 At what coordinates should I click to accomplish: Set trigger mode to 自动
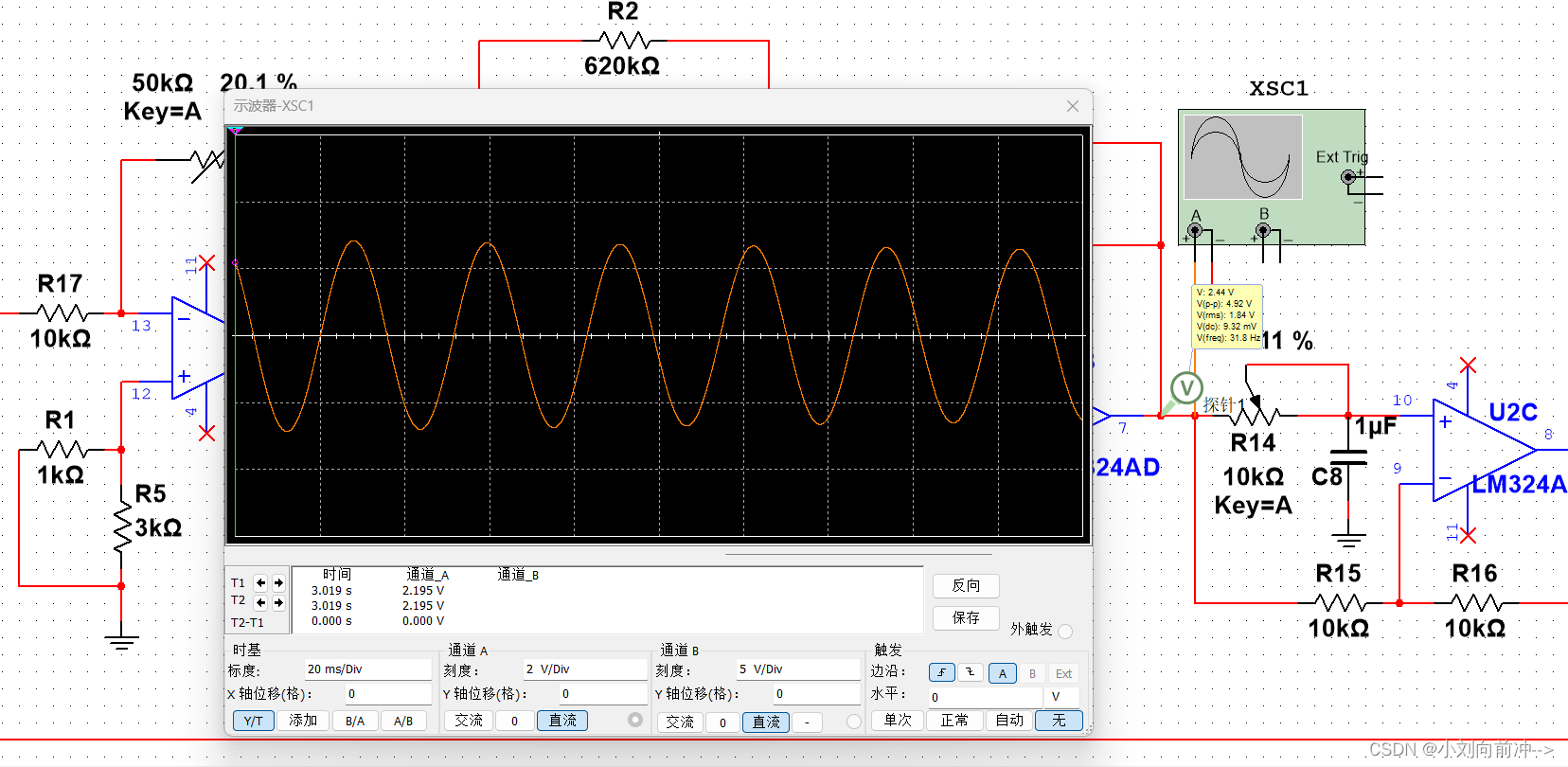pos(1009,721)
